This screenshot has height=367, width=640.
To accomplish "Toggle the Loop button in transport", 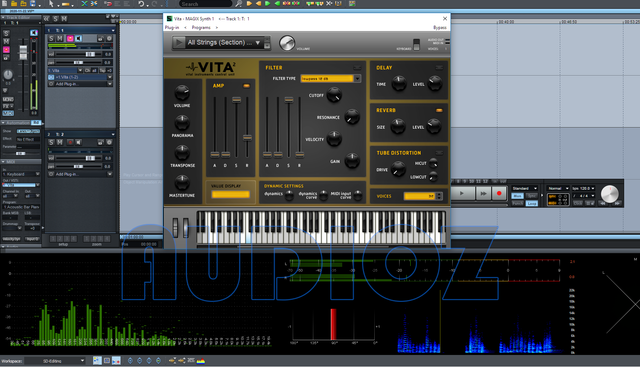I will (531, 203).
